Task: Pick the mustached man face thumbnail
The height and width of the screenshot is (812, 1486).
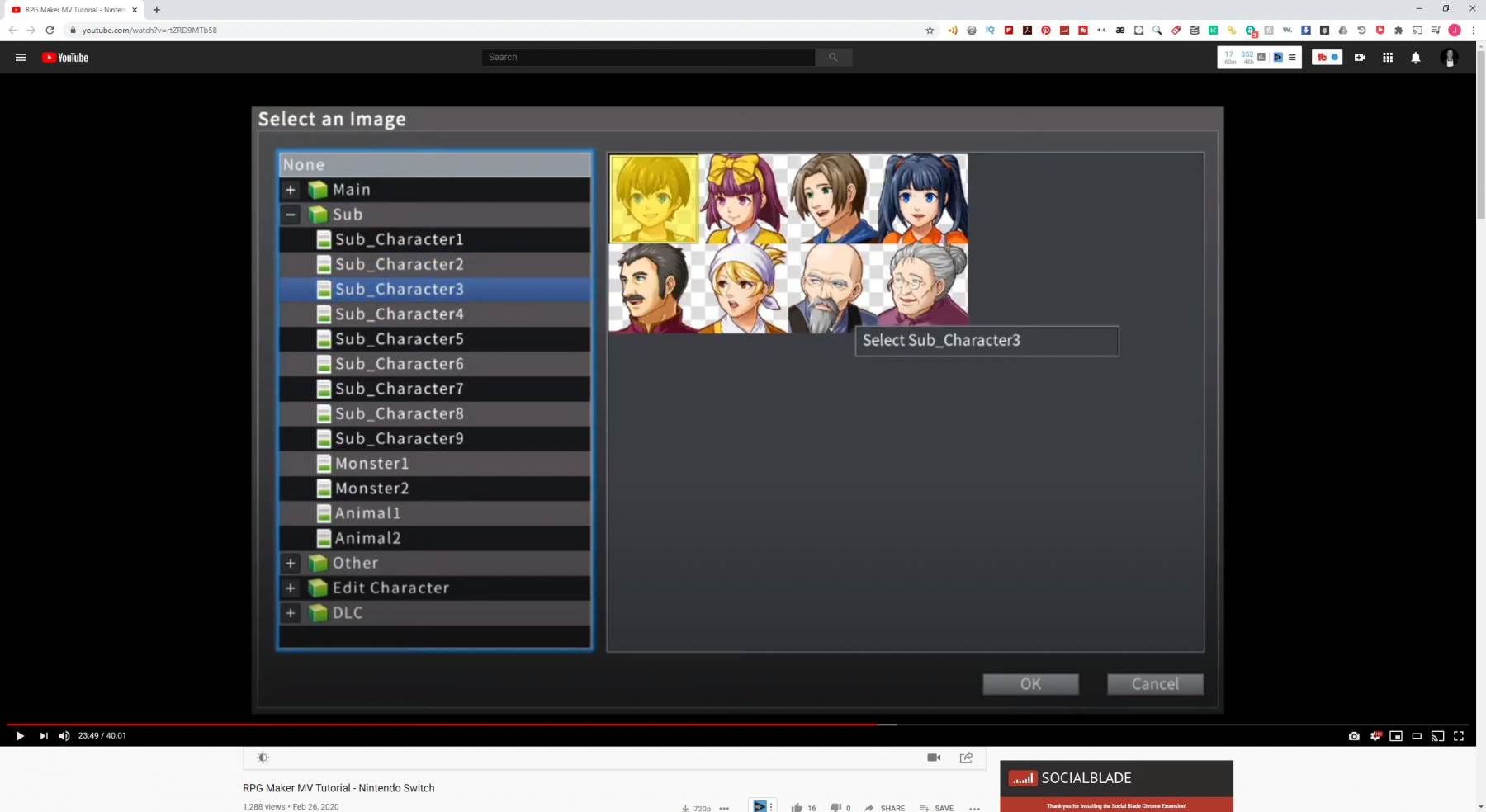Action: [x=654, y=289]
